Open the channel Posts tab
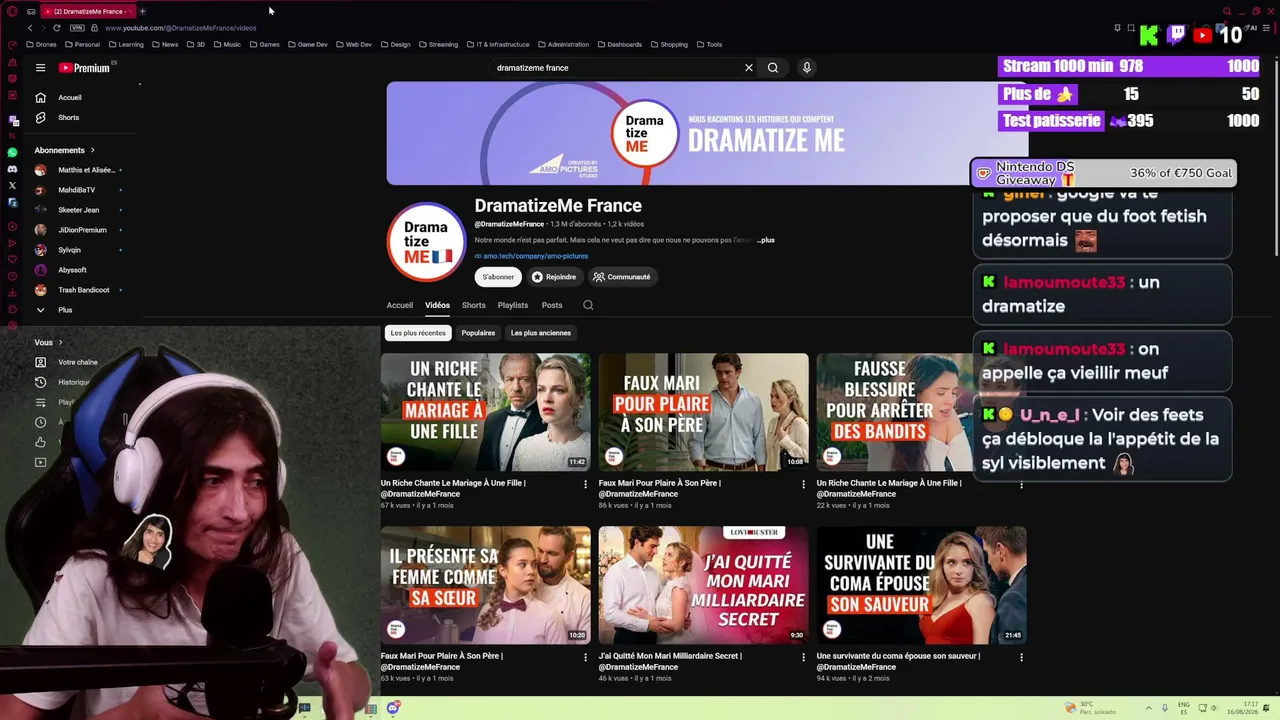The image size is (1280, 720). coord(552,305)
